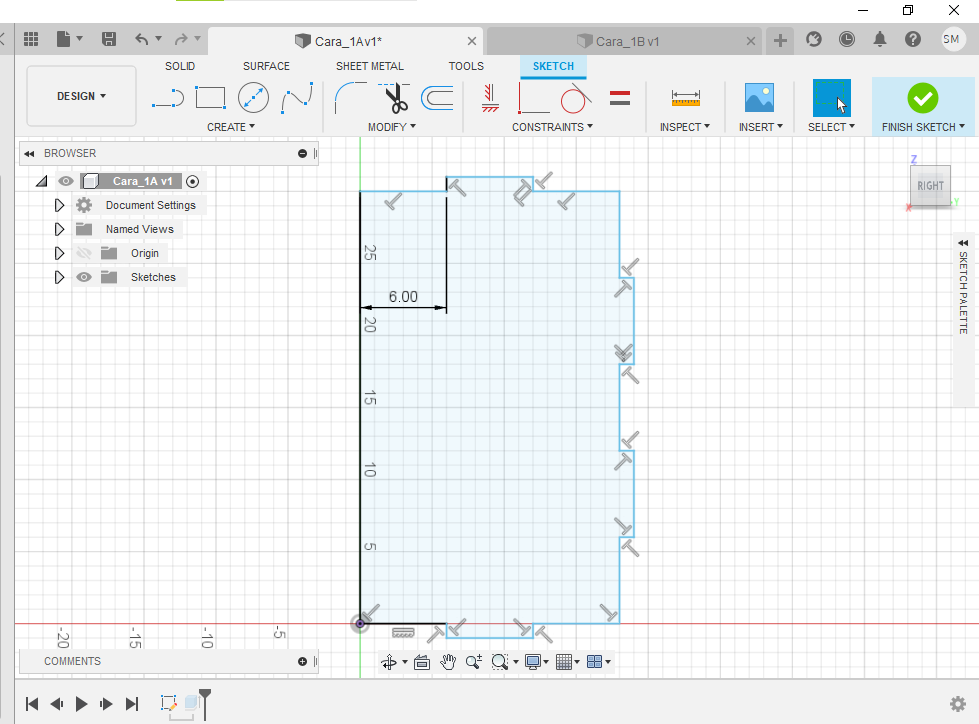This screenshot has height=724, width=979.
Task: Click the Measure ruler icon
Action: (x=686, y=98)
